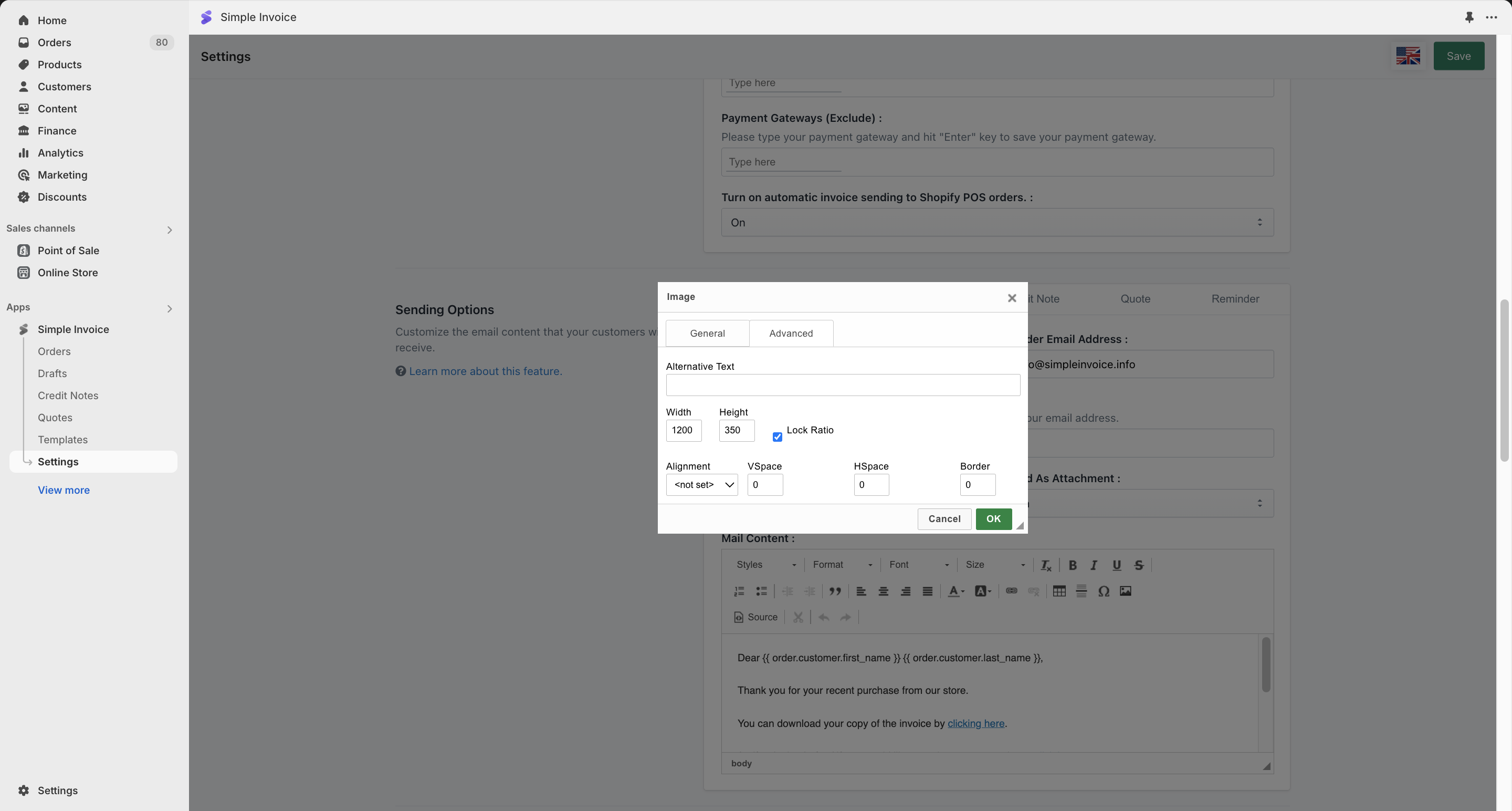Click the Insert Image toolbar icon
Viewport: 1512px width, 811px height.
(1125, 591)
